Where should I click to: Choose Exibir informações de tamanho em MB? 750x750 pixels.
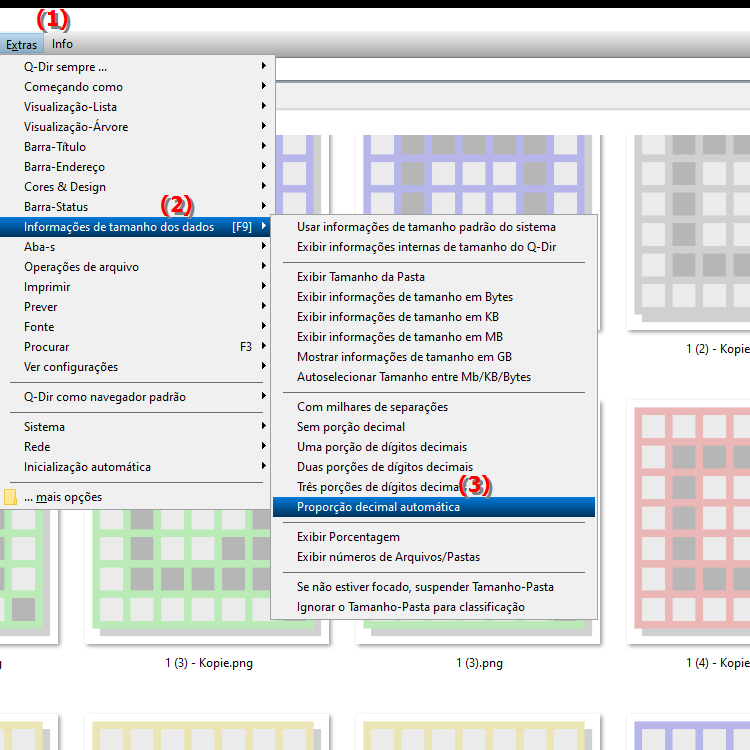[x=399, y=337]
